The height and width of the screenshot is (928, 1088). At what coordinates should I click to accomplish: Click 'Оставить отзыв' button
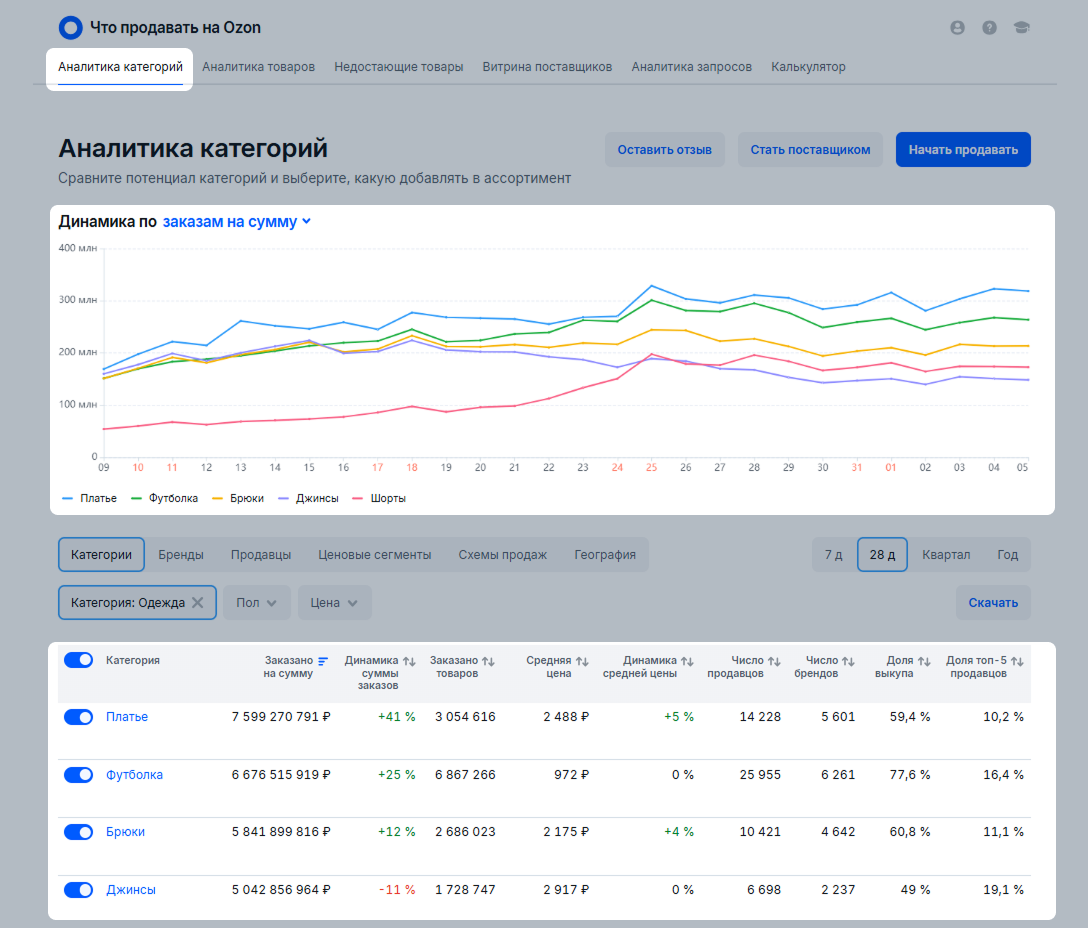(665, 149)
